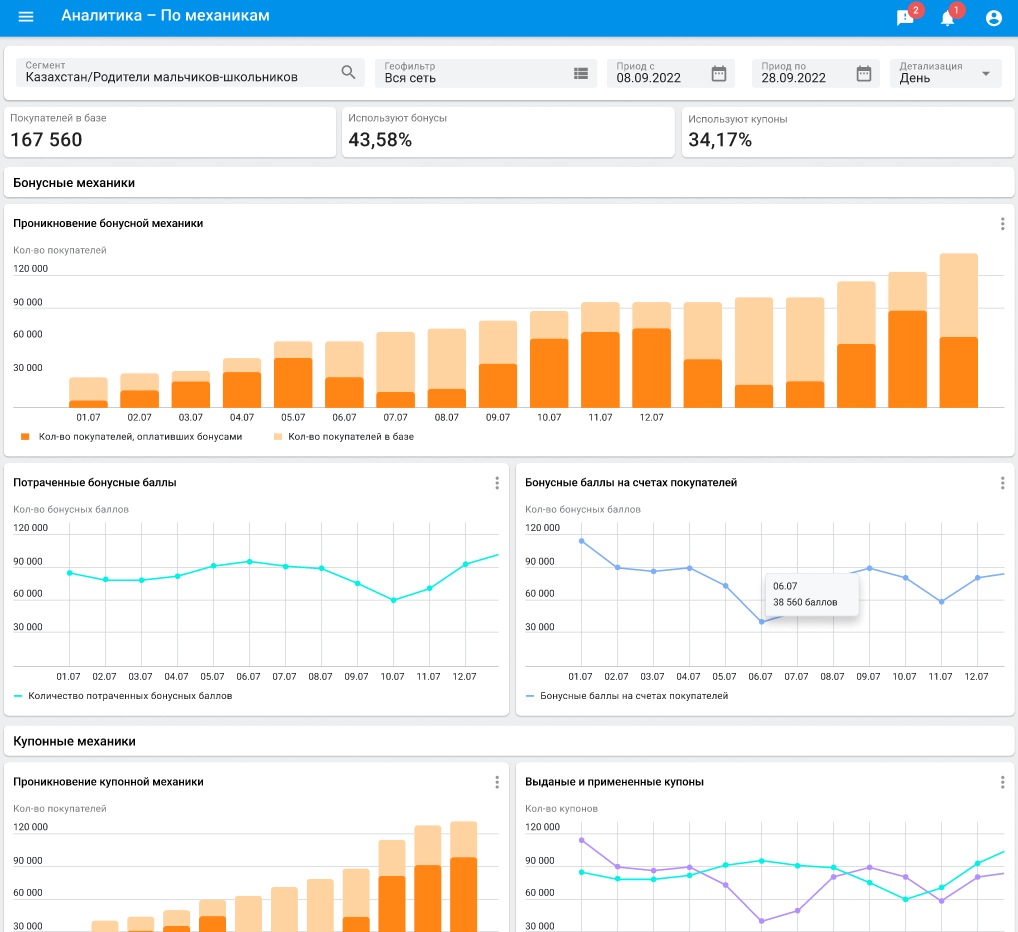Open options menu for Выданные и примененные купоны
The width and height of the screenshot is (1018, 932).
[1002, 782]
